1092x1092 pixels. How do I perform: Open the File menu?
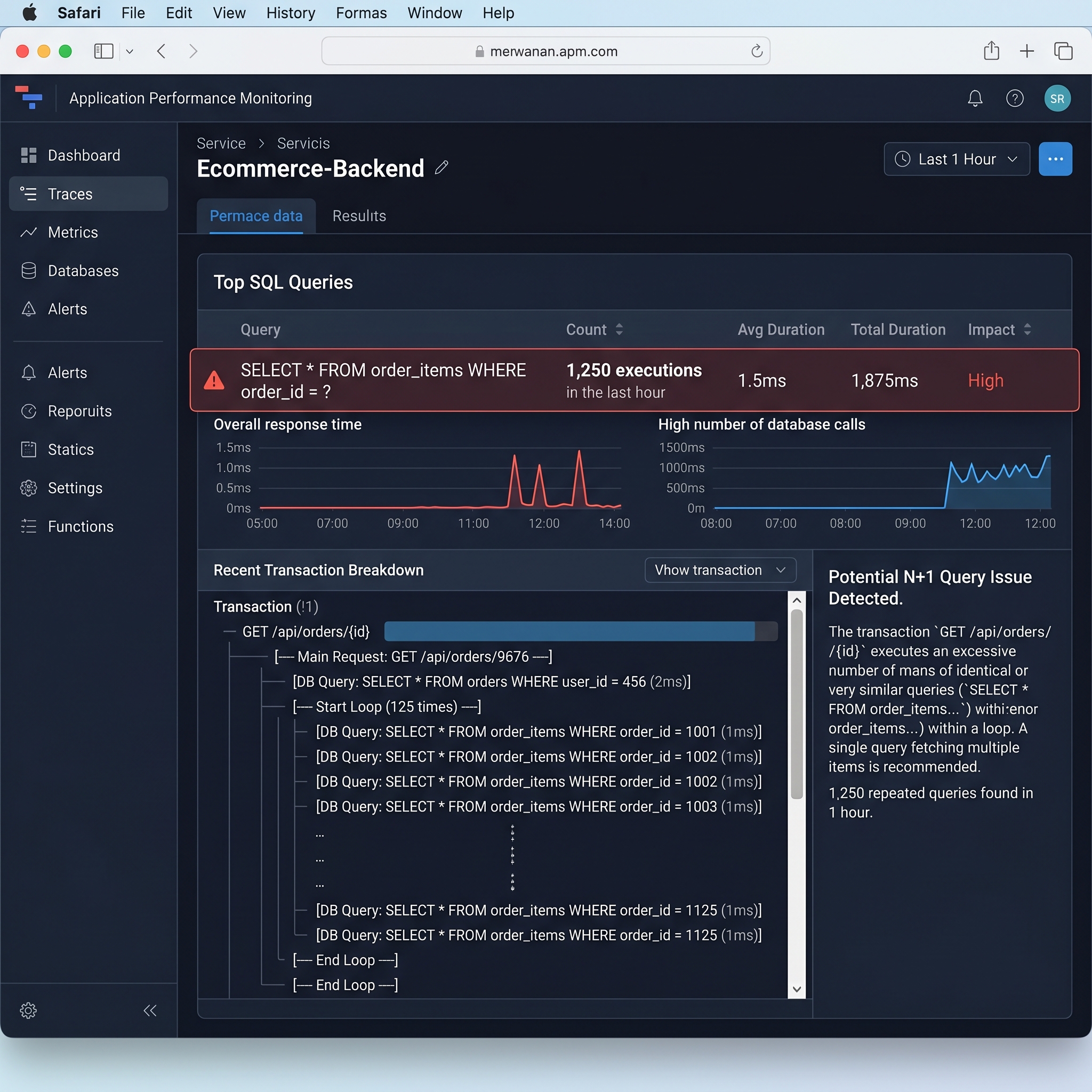[x=133, y=13]
